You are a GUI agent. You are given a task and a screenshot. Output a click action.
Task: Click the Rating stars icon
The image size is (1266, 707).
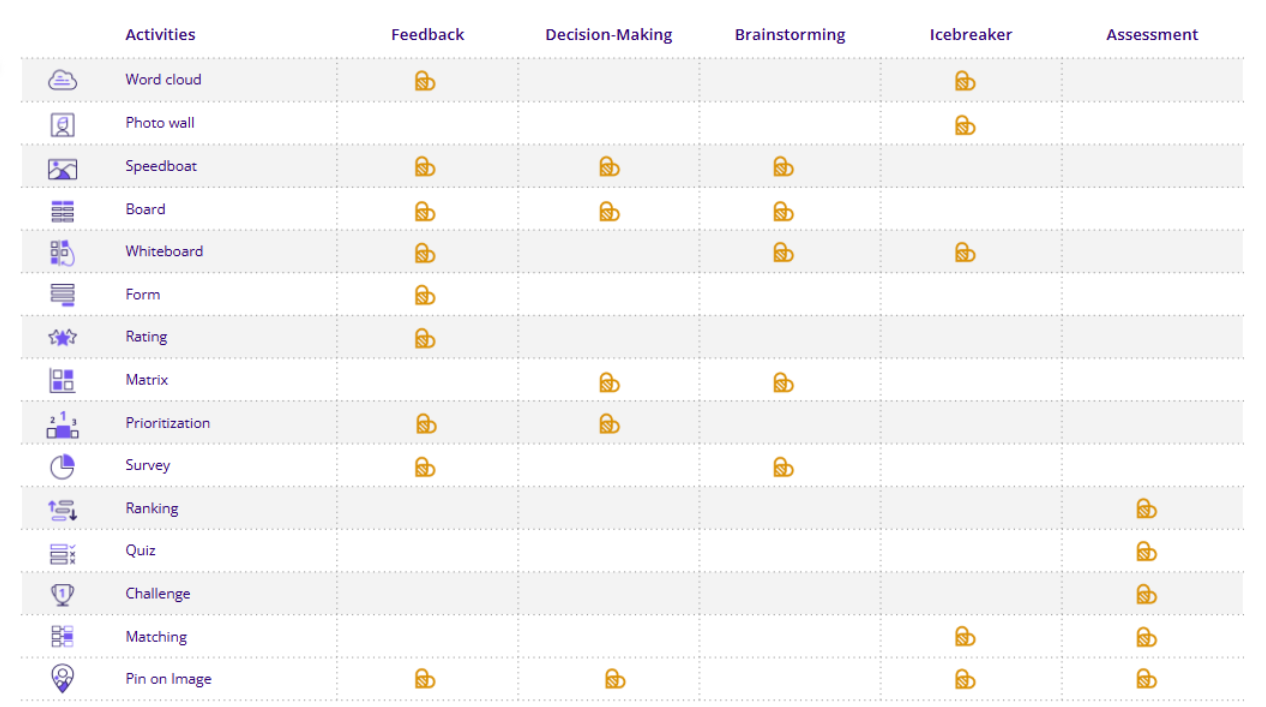pyautogui.click(x=62, y=338)
